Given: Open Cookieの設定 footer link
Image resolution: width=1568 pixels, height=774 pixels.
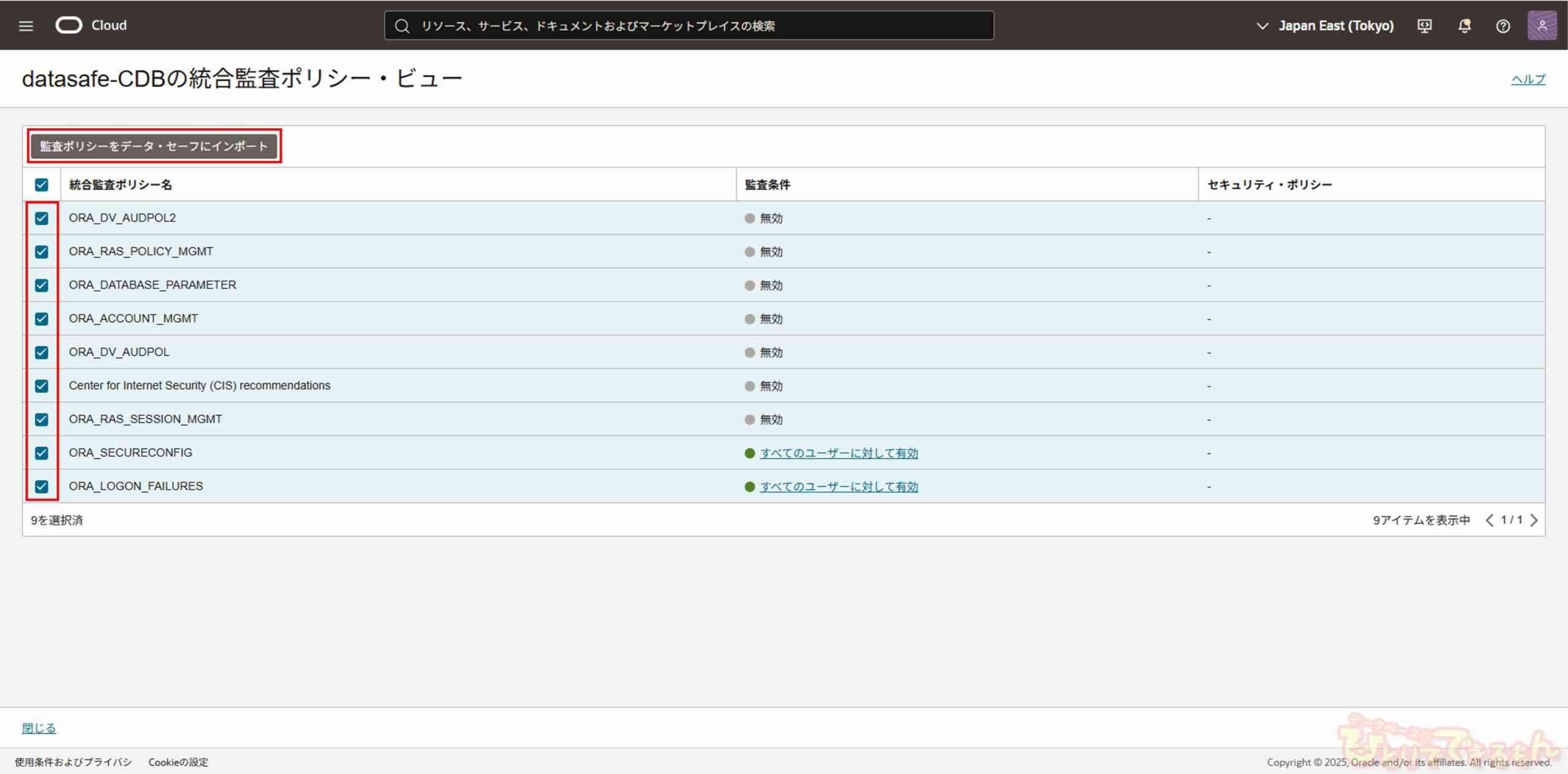Looking at the screenshot, I should [178, 762].
